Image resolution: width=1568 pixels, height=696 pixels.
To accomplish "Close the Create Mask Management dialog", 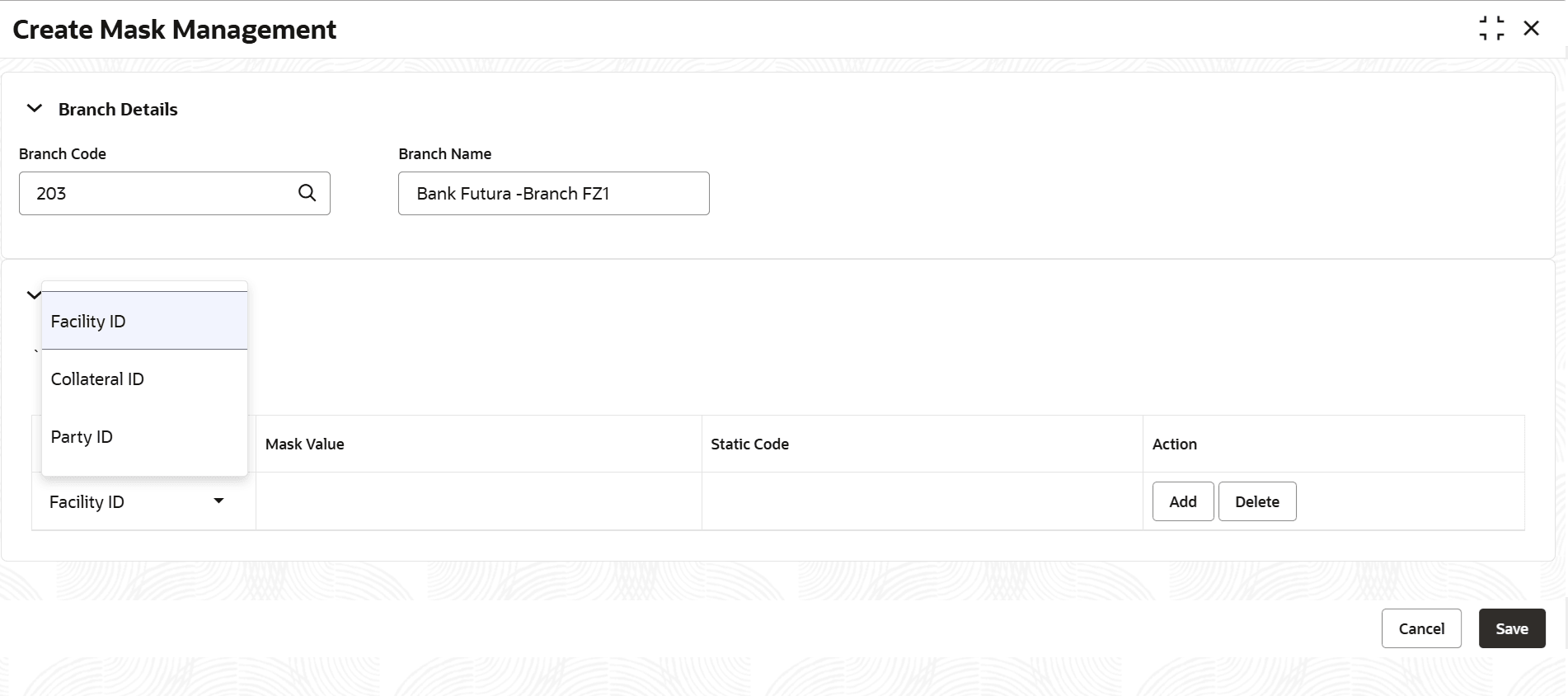I will 1532,28.
